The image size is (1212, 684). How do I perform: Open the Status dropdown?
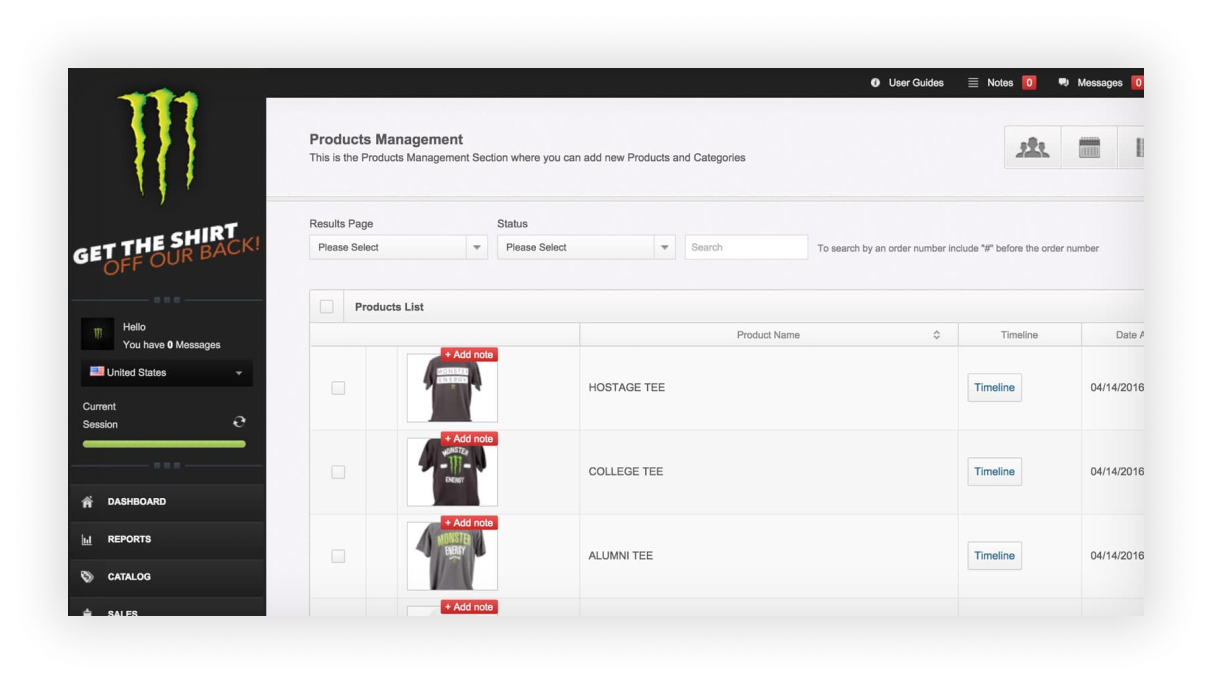[x=586, y=247]
